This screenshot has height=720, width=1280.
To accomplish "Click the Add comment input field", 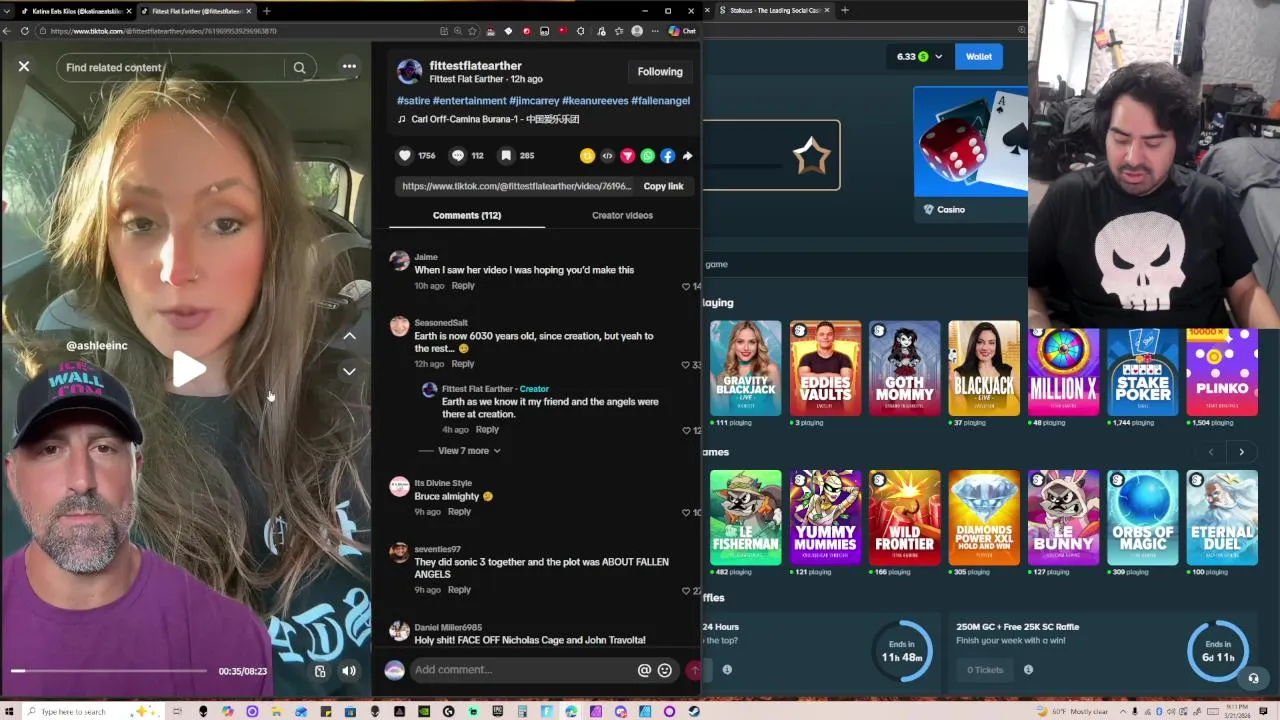I will coord(522,670).
